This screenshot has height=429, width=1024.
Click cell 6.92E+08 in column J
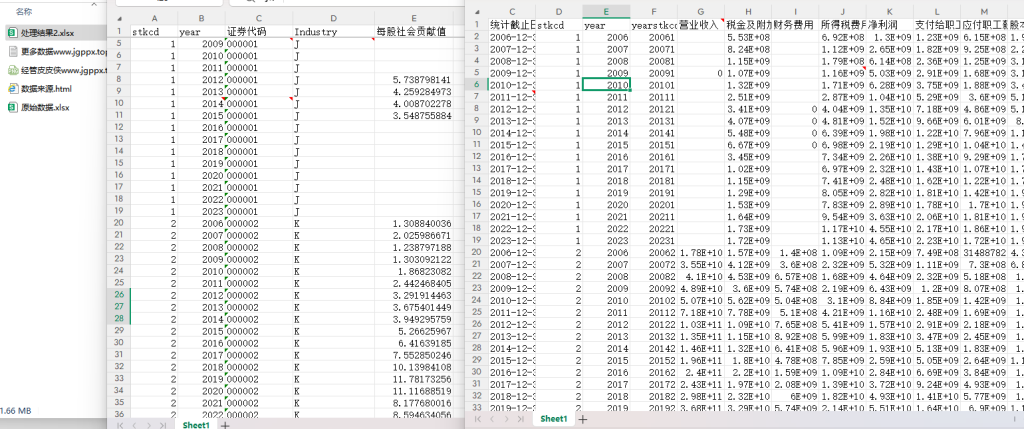(842, 37)
